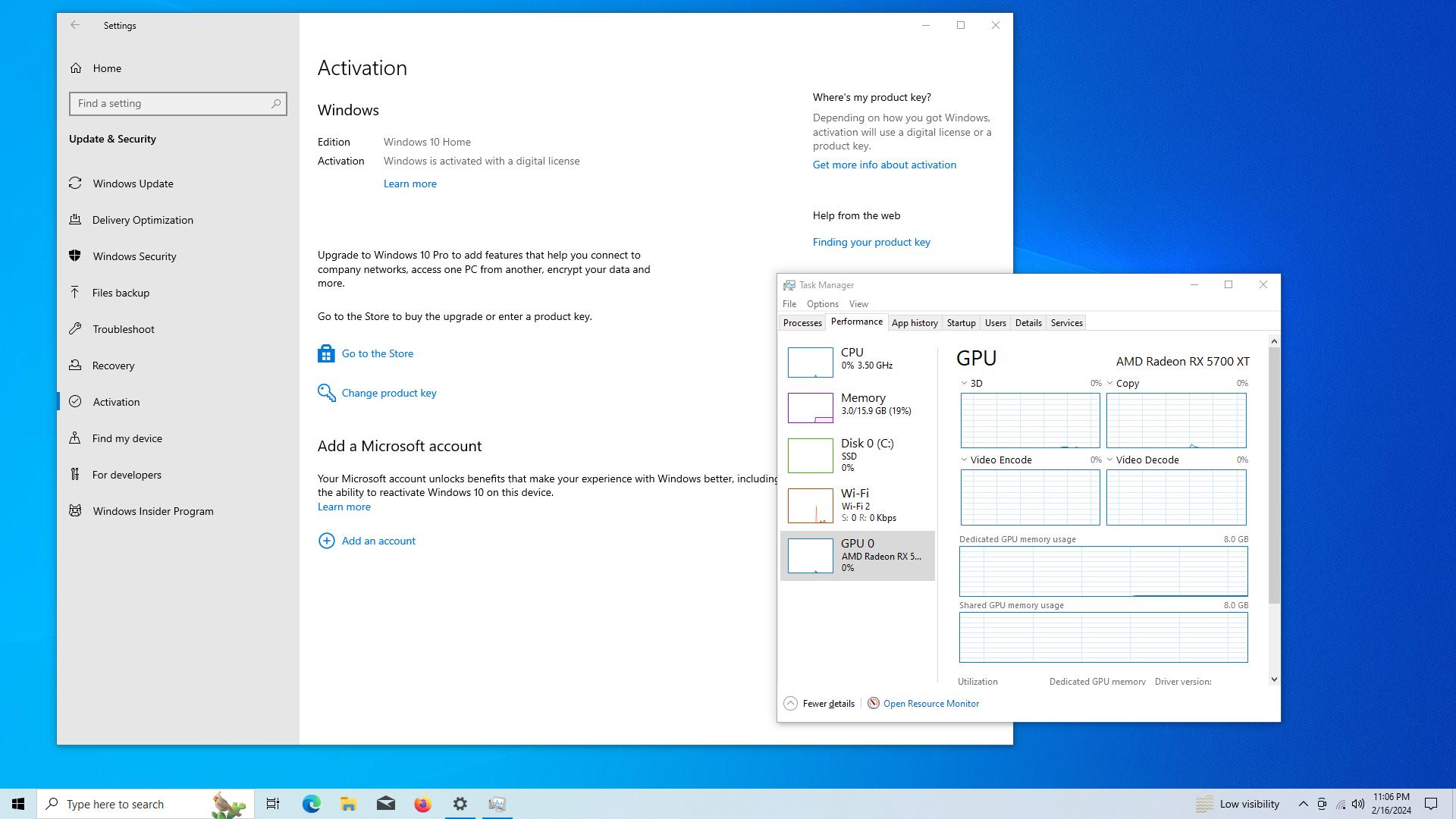Go back using the Settings back arrow
This screenshot has height=819, width=1456.
[x=75, y=25]
